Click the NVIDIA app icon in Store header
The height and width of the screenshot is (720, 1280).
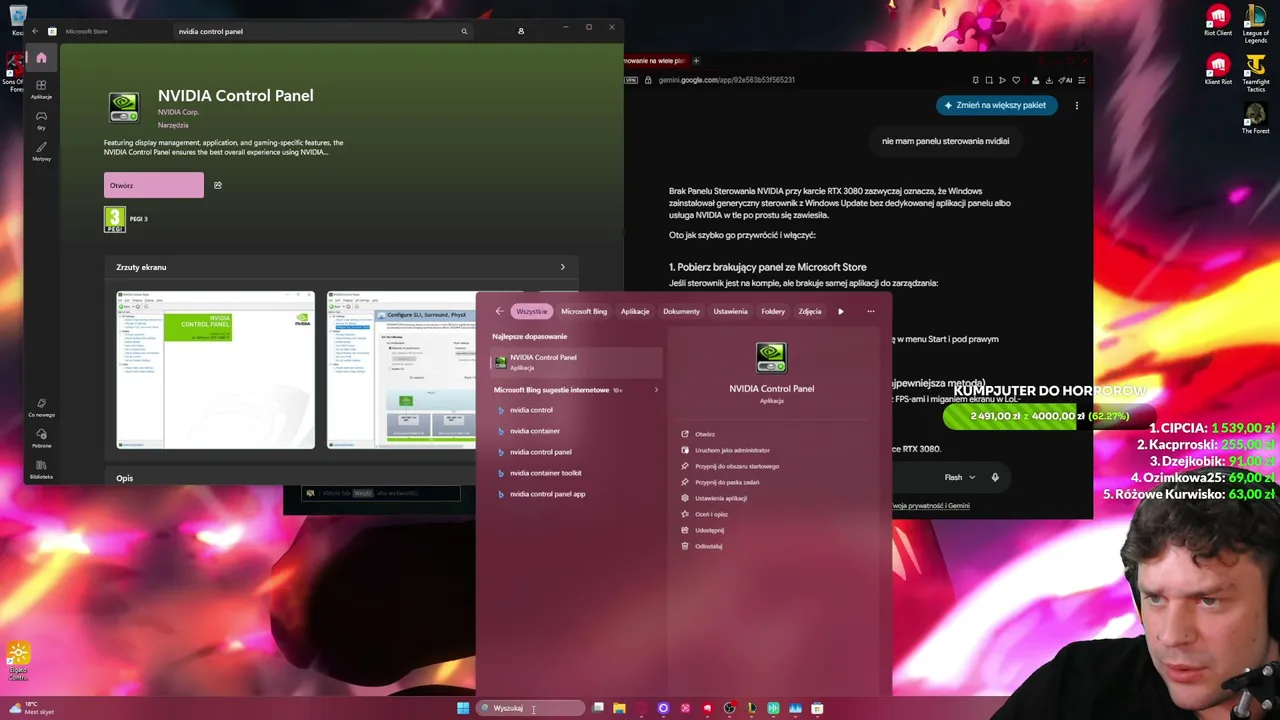[124, 106]
